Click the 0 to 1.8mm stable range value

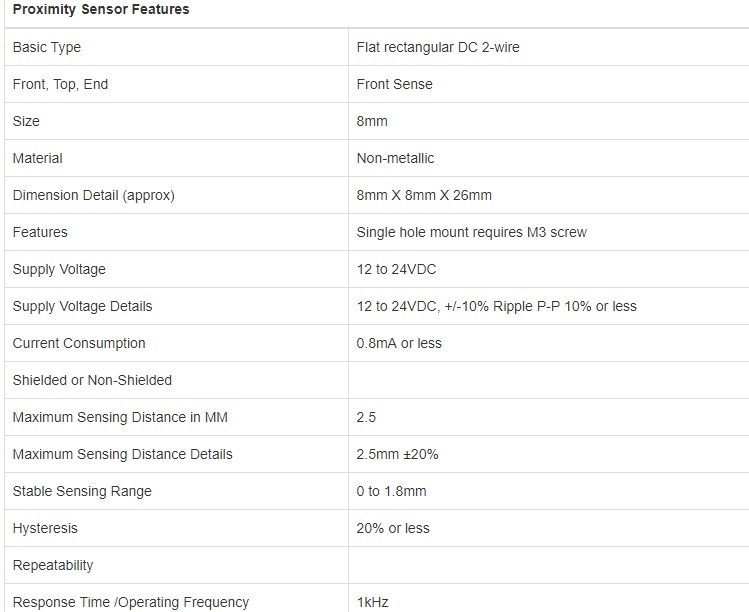392,491
